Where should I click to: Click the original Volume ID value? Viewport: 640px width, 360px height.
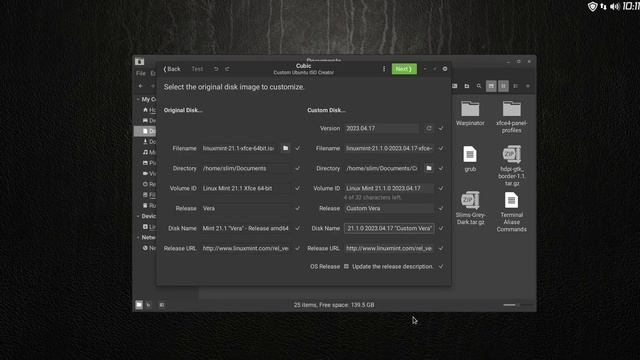pos(245,188)
